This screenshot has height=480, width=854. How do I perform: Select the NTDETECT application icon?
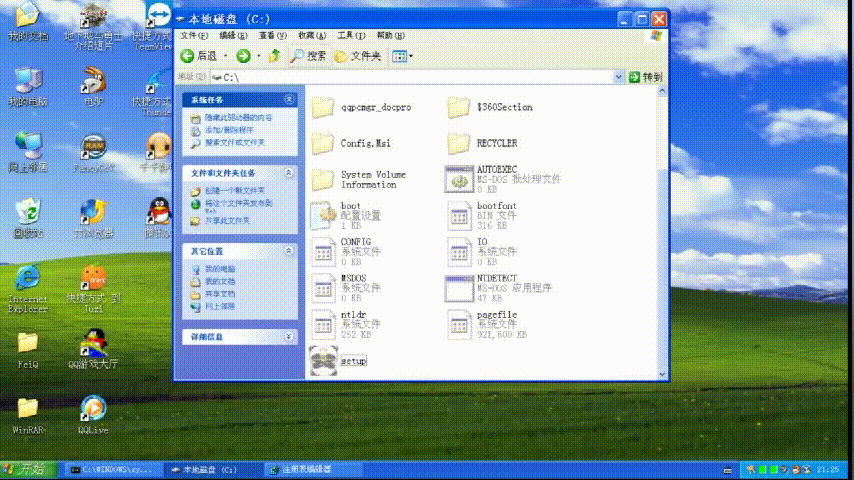click(x=459, y=288)
